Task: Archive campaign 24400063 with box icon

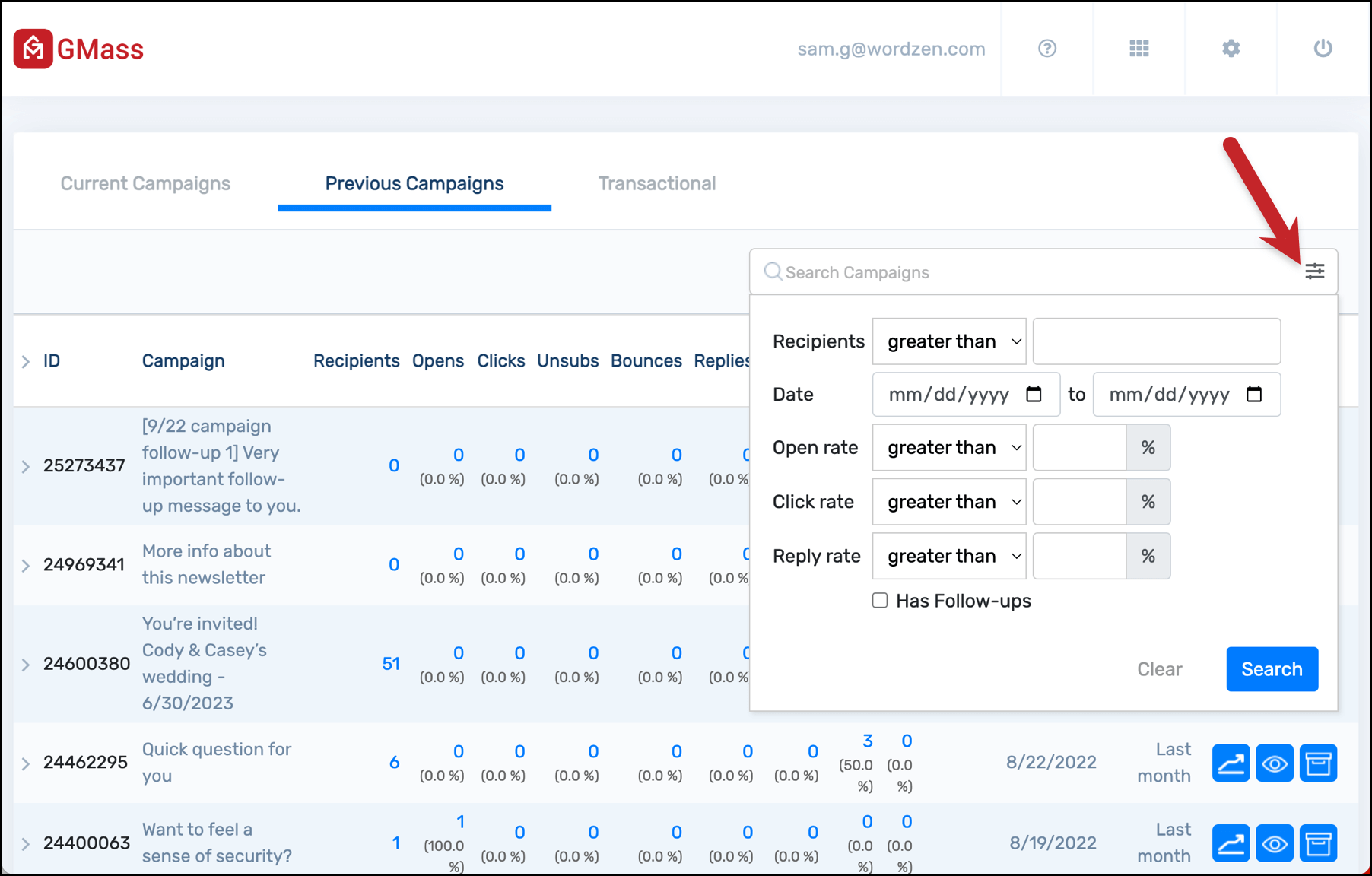Action: [x=1318, y=843]
